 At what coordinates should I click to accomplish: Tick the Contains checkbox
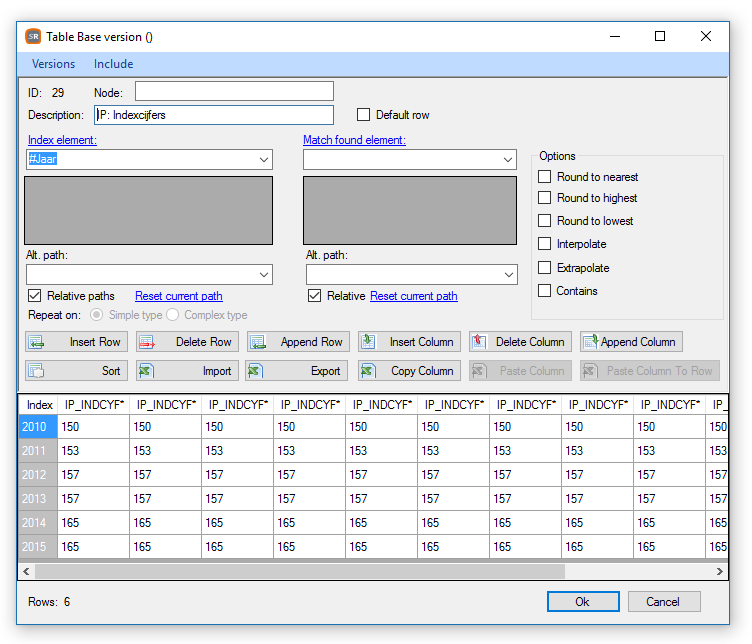tap(544, 291)
